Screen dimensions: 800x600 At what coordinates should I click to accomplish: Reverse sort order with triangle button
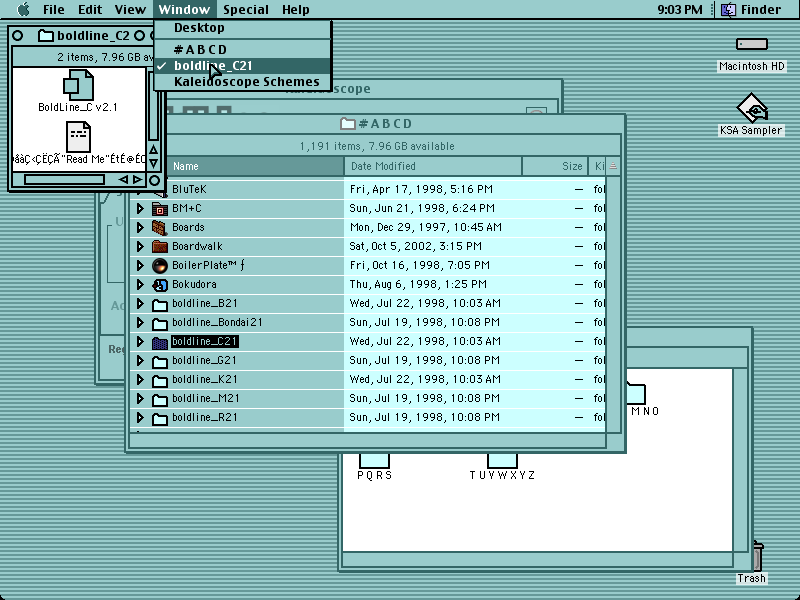pyautogui.click(x=613, y=166)
